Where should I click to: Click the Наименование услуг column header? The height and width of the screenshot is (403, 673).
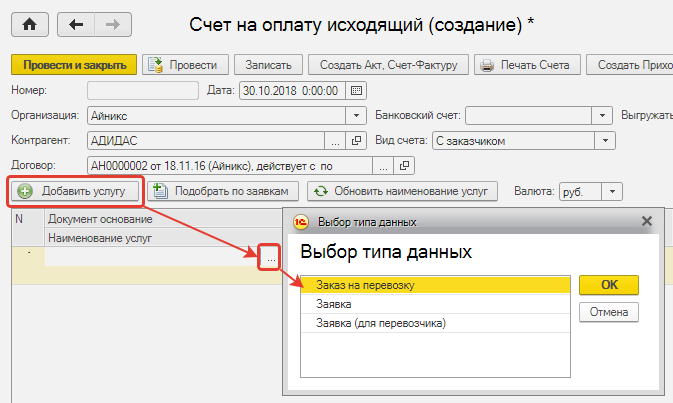click(x=163, y=237)
